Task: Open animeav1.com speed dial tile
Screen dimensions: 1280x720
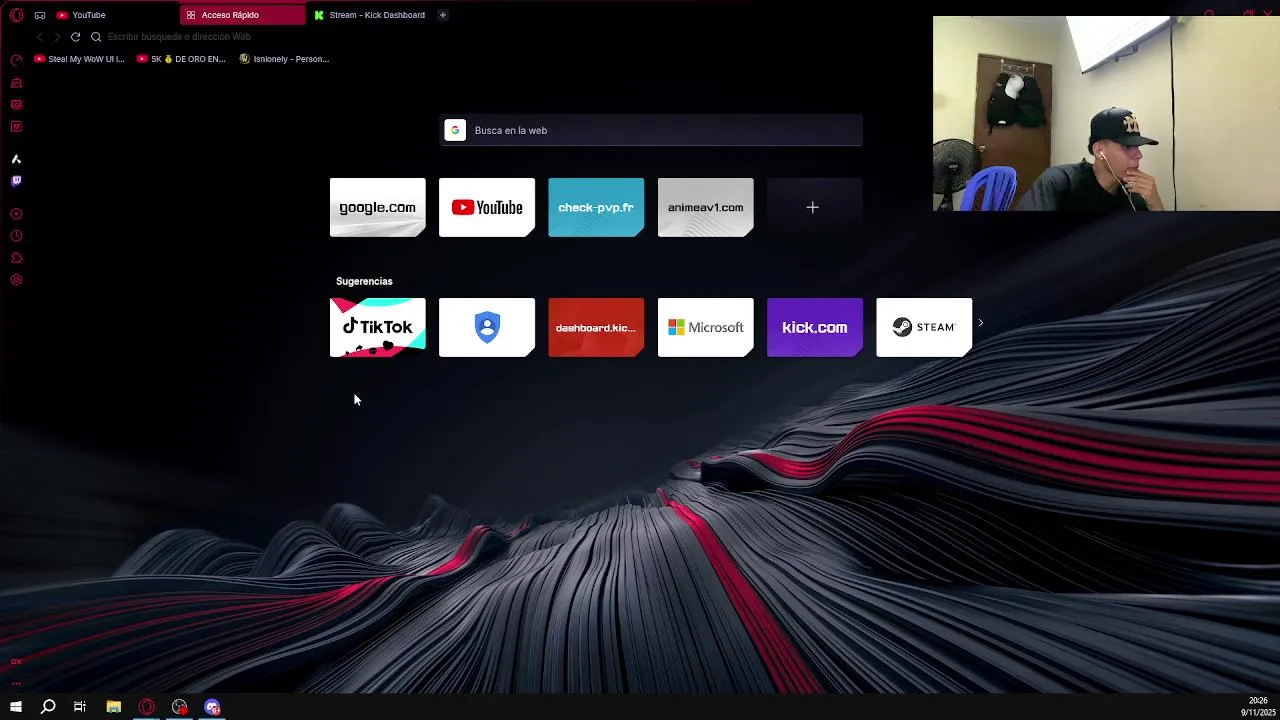Action: (x=705, y=207)
